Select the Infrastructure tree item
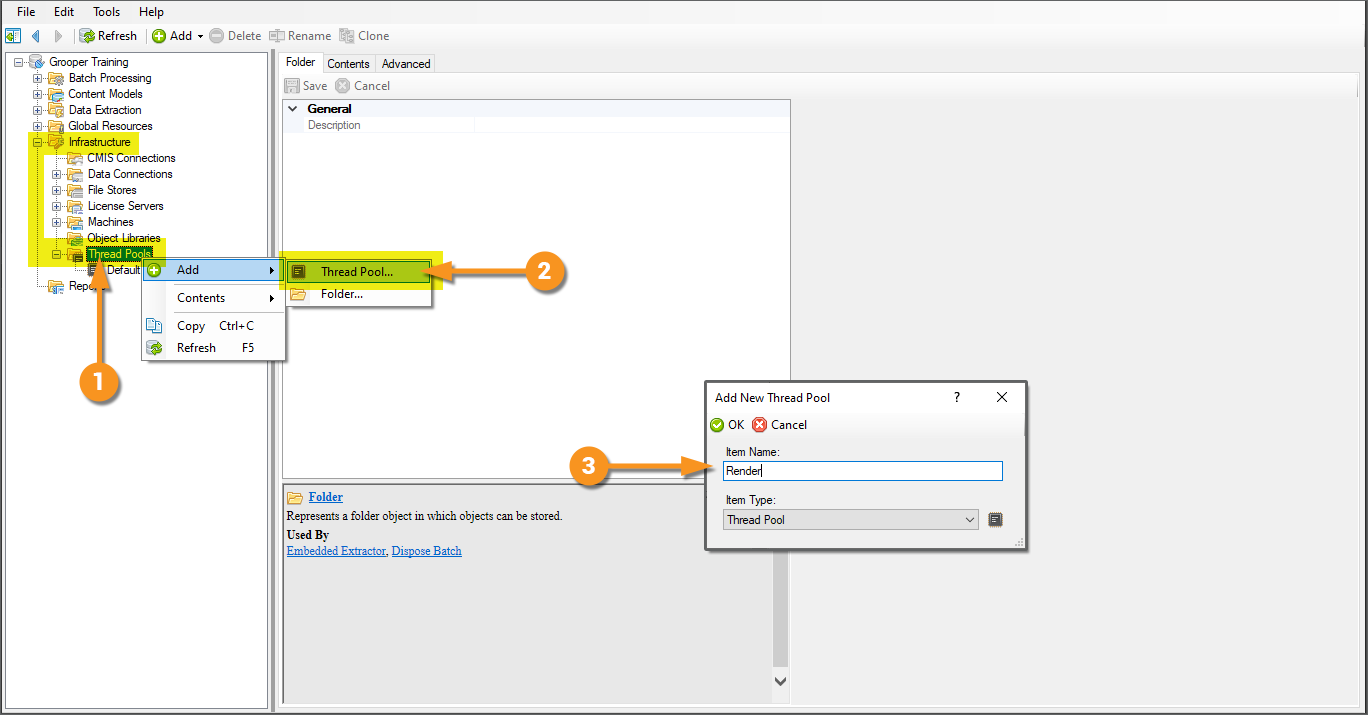The height and width of the screenshot is (715, 1368). click(x=99, y=142)
